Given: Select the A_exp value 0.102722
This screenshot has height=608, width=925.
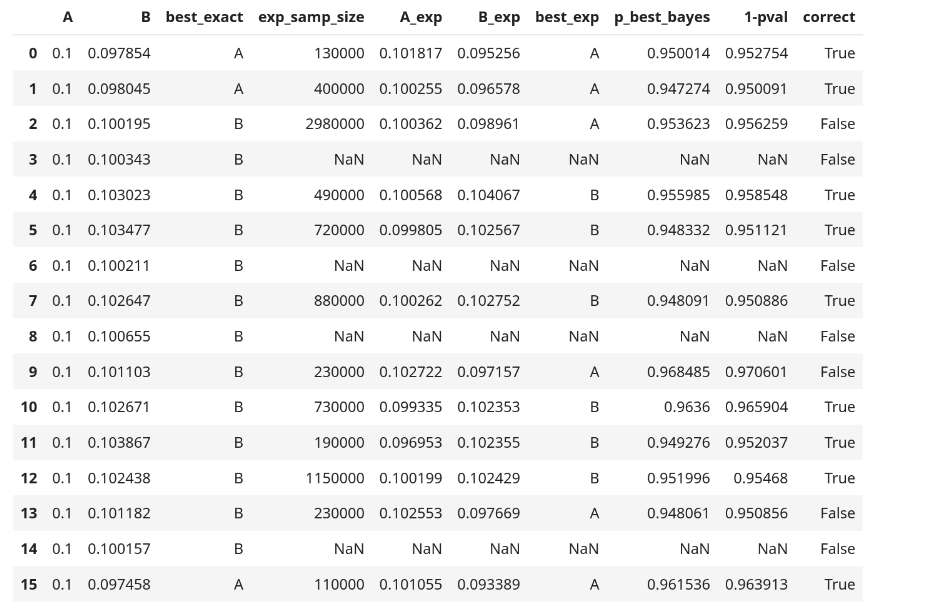Looking at the screenshot, I should pyautogui.click(x=411, y=372).
